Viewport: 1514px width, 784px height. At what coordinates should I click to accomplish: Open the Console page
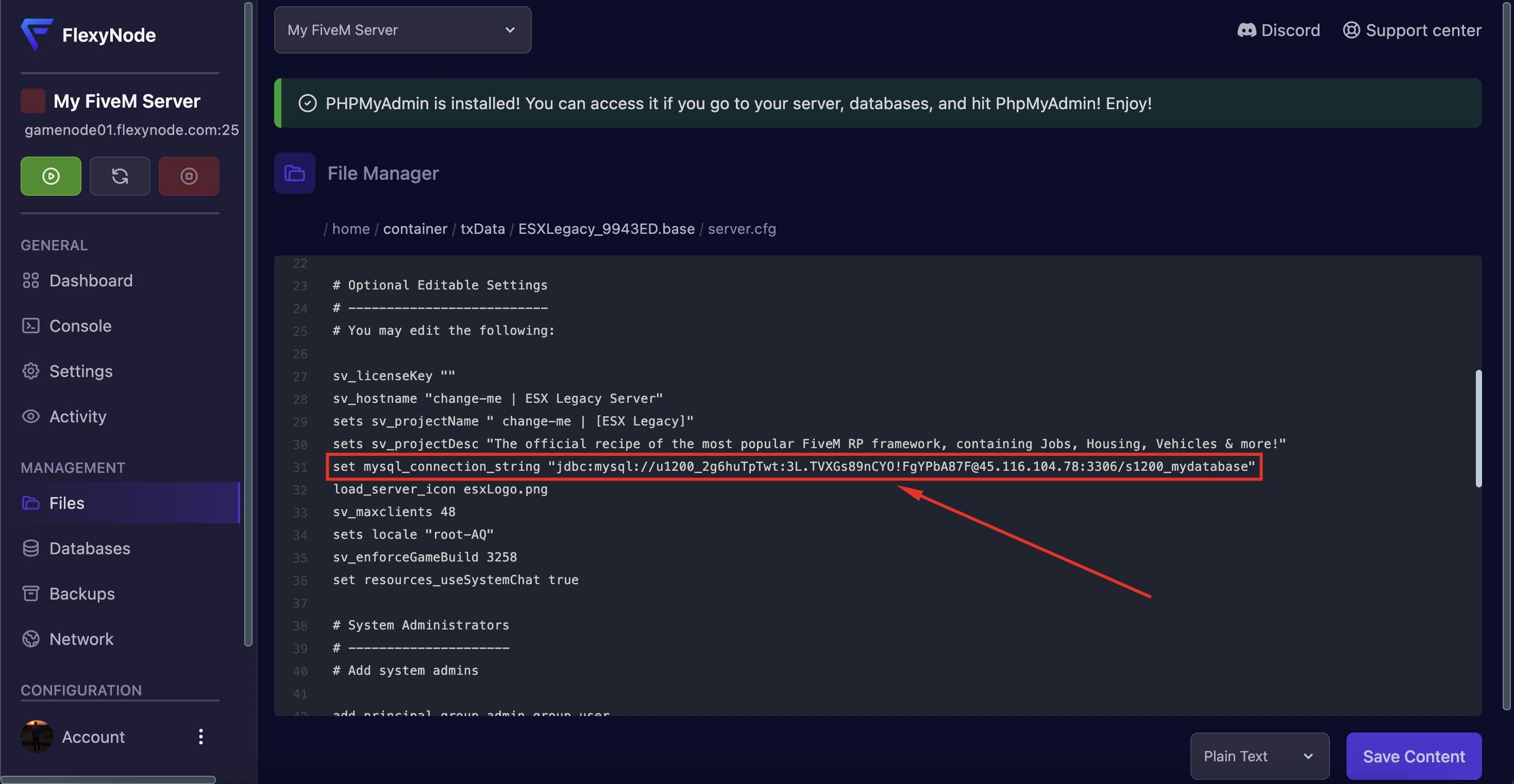click(80, 326)
